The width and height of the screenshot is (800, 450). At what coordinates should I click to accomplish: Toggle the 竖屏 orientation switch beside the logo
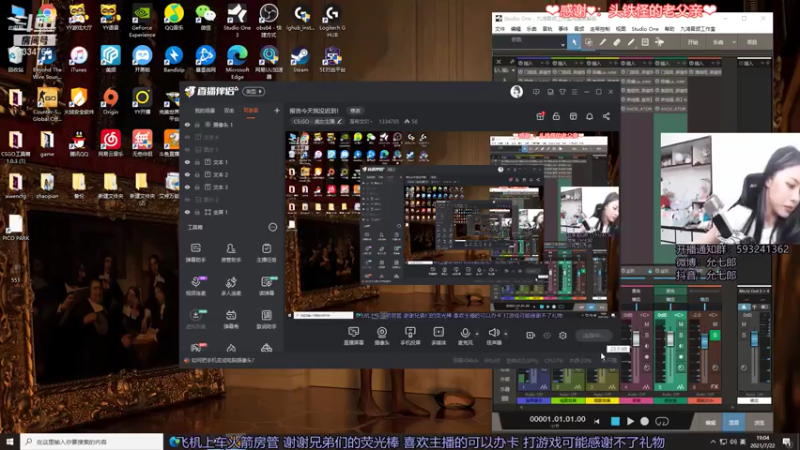pos(254,91)
